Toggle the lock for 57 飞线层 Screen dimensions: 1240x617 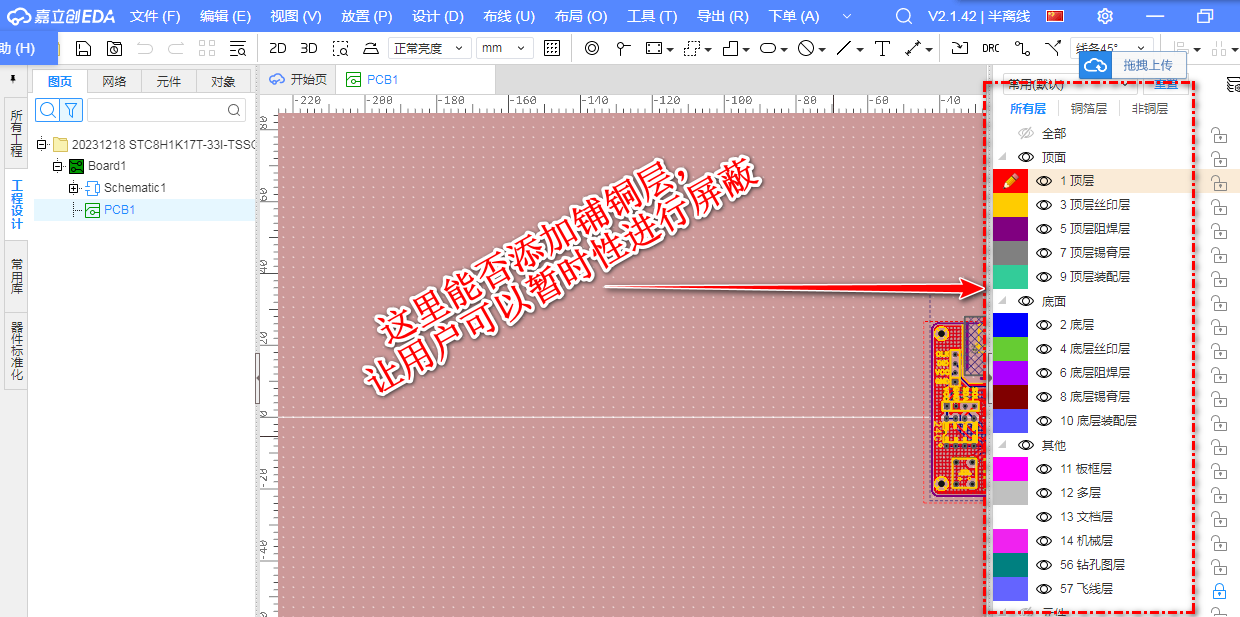[x=1219, y=592]
